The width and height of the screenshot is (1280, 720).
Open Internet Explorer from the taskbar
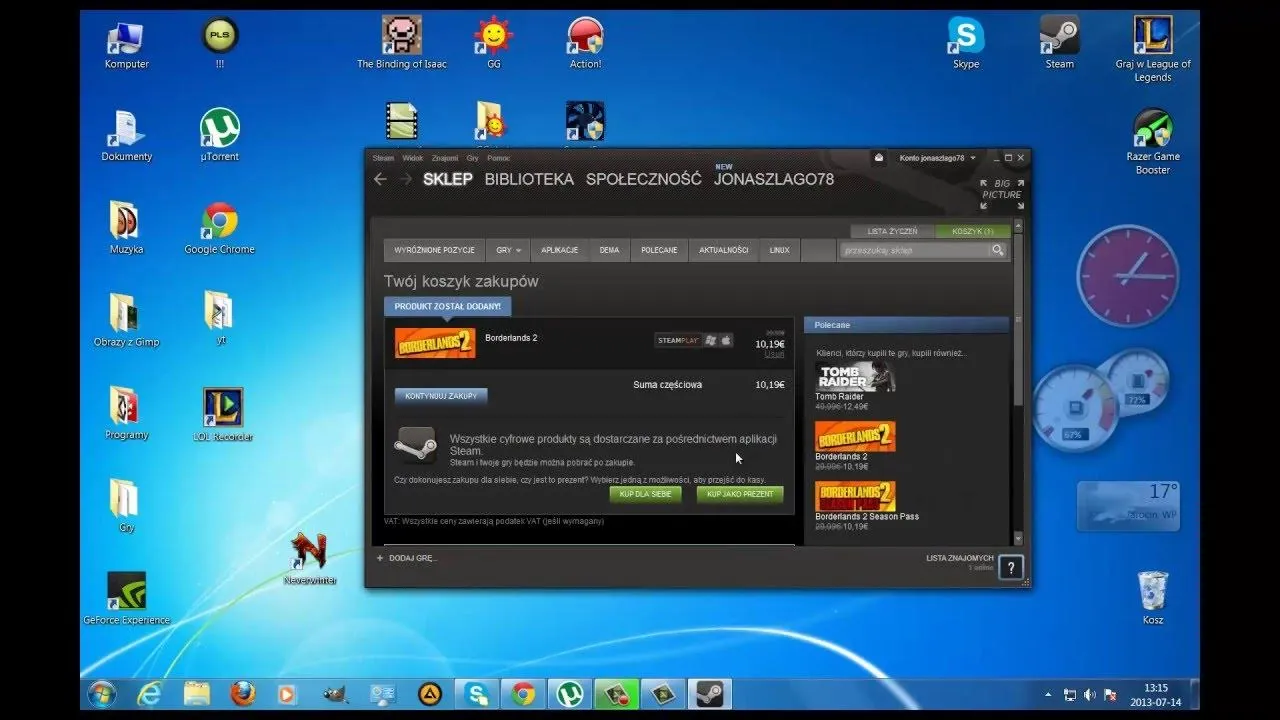[x=150, y=694]
